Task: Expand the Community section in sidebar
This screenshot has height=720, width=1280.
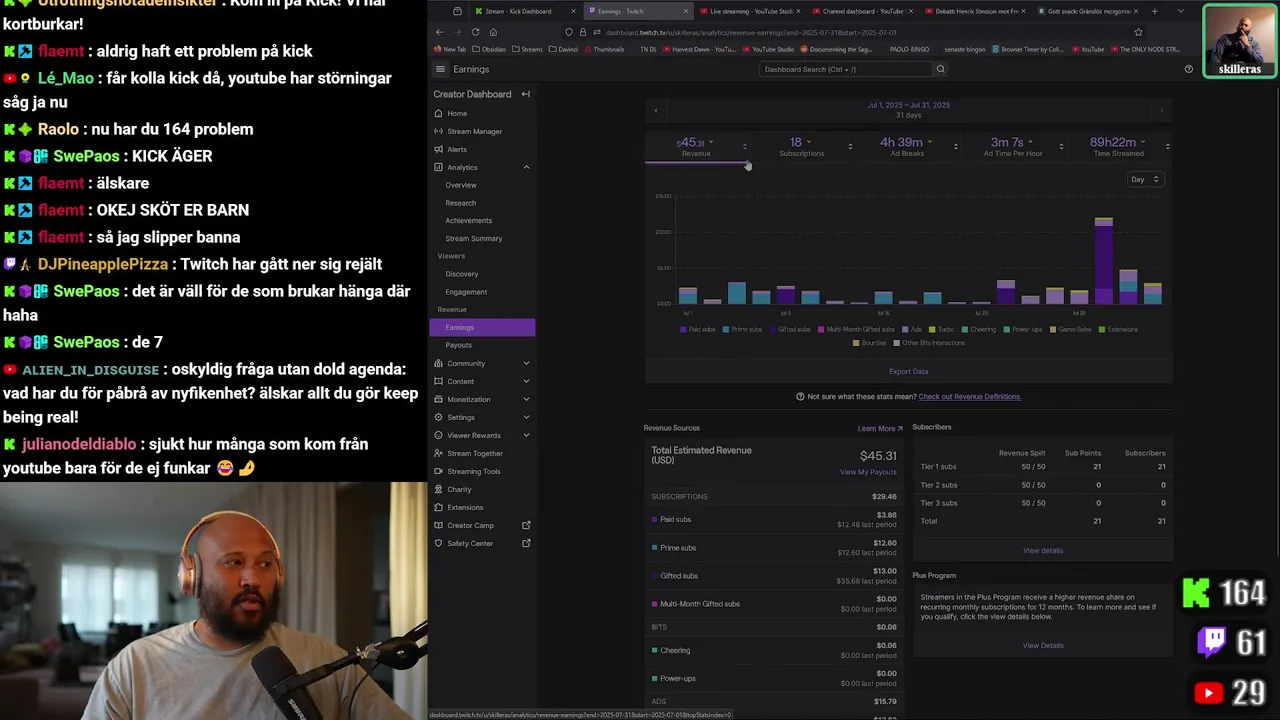Action: (x=526, y=363)
